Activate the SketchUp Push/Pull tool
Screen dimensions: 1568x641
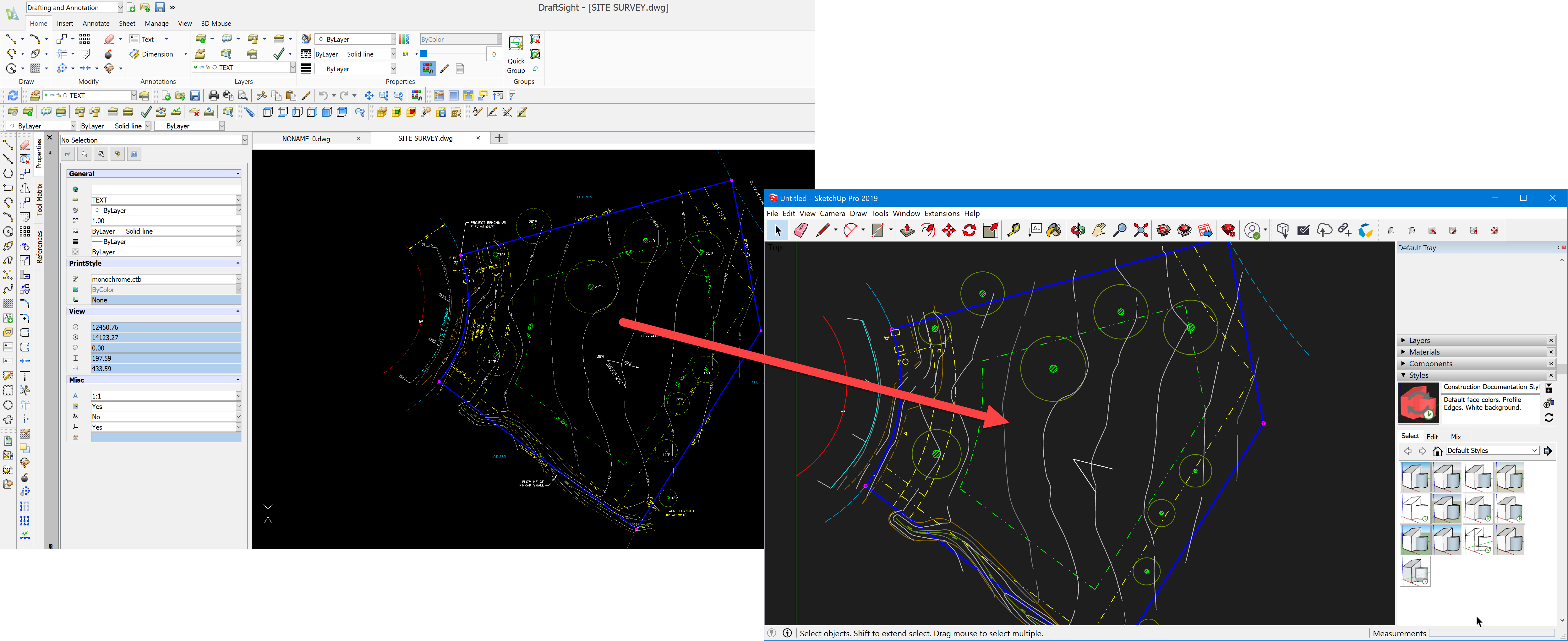pos(907,231)
